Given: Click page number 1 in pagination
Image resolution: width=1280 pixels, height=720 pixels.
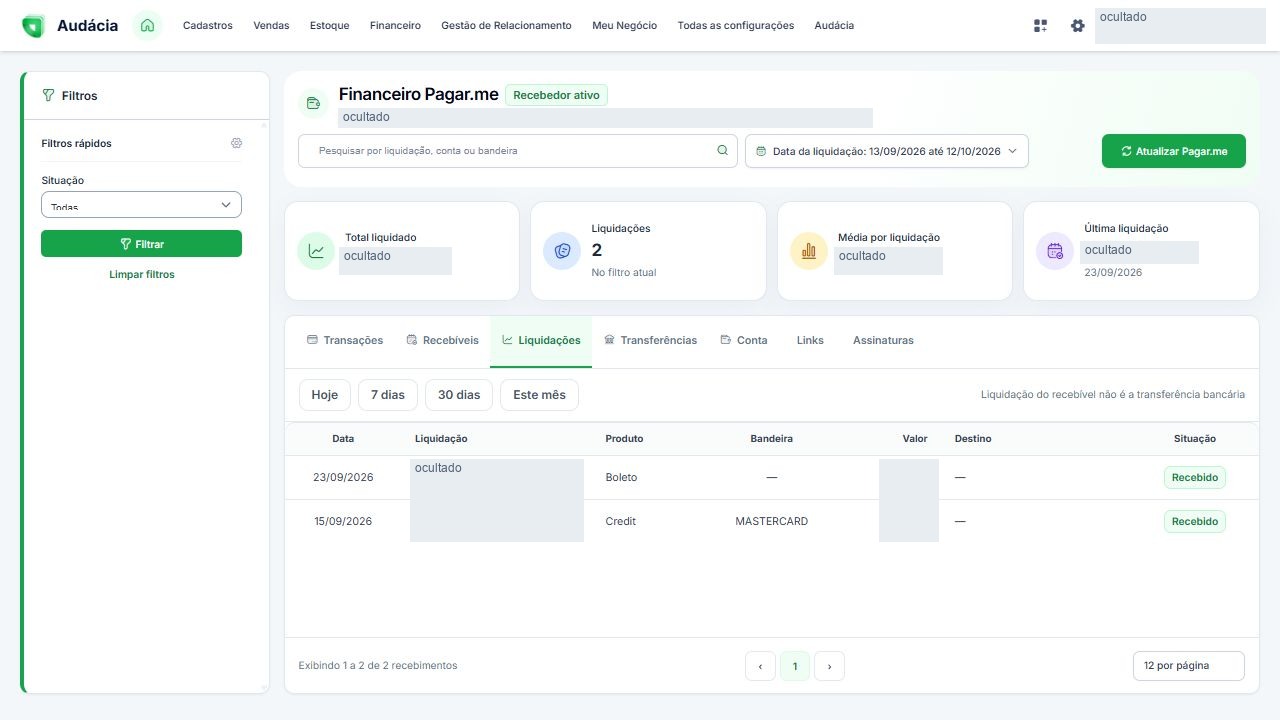Looking at the screenshot, I should click(x=795, y=666).
